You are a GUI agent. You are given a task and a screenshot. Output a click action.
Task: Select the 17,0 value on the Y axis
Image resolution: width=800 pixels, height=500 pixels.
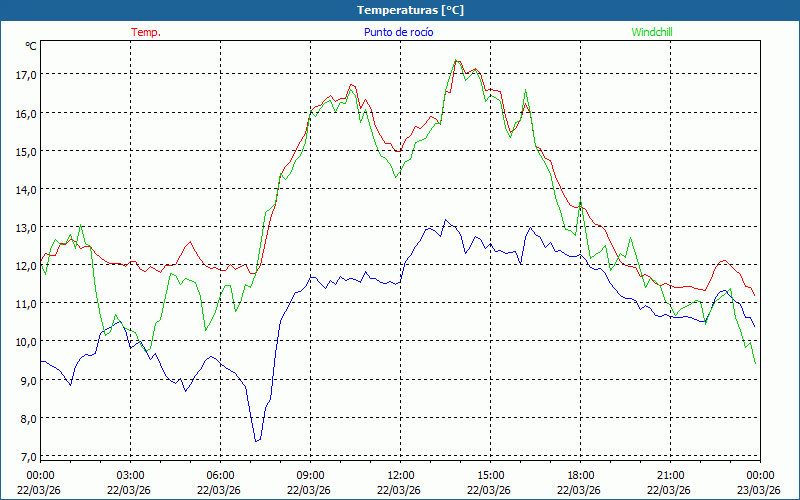pyautogui.click(x=24, y=75)
